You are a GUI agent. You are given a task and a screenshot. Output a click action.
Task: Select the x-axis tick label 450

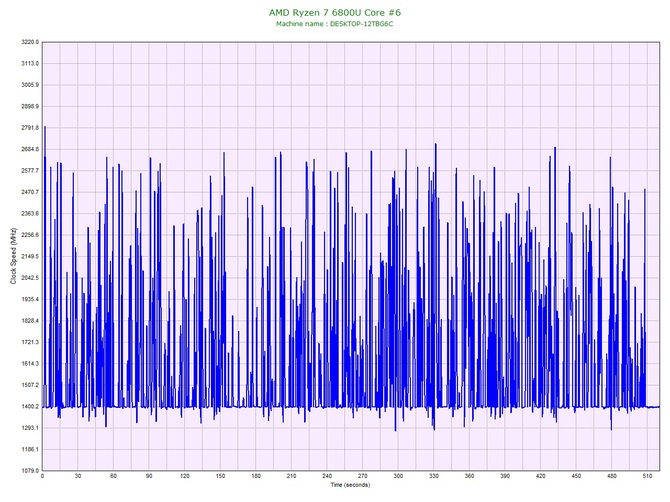[x=576, y=476]
